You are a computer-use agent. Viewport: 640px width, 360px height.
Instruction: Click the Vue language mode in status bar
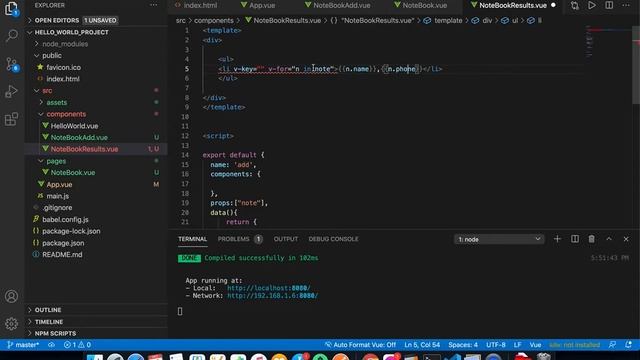[535, 345]
